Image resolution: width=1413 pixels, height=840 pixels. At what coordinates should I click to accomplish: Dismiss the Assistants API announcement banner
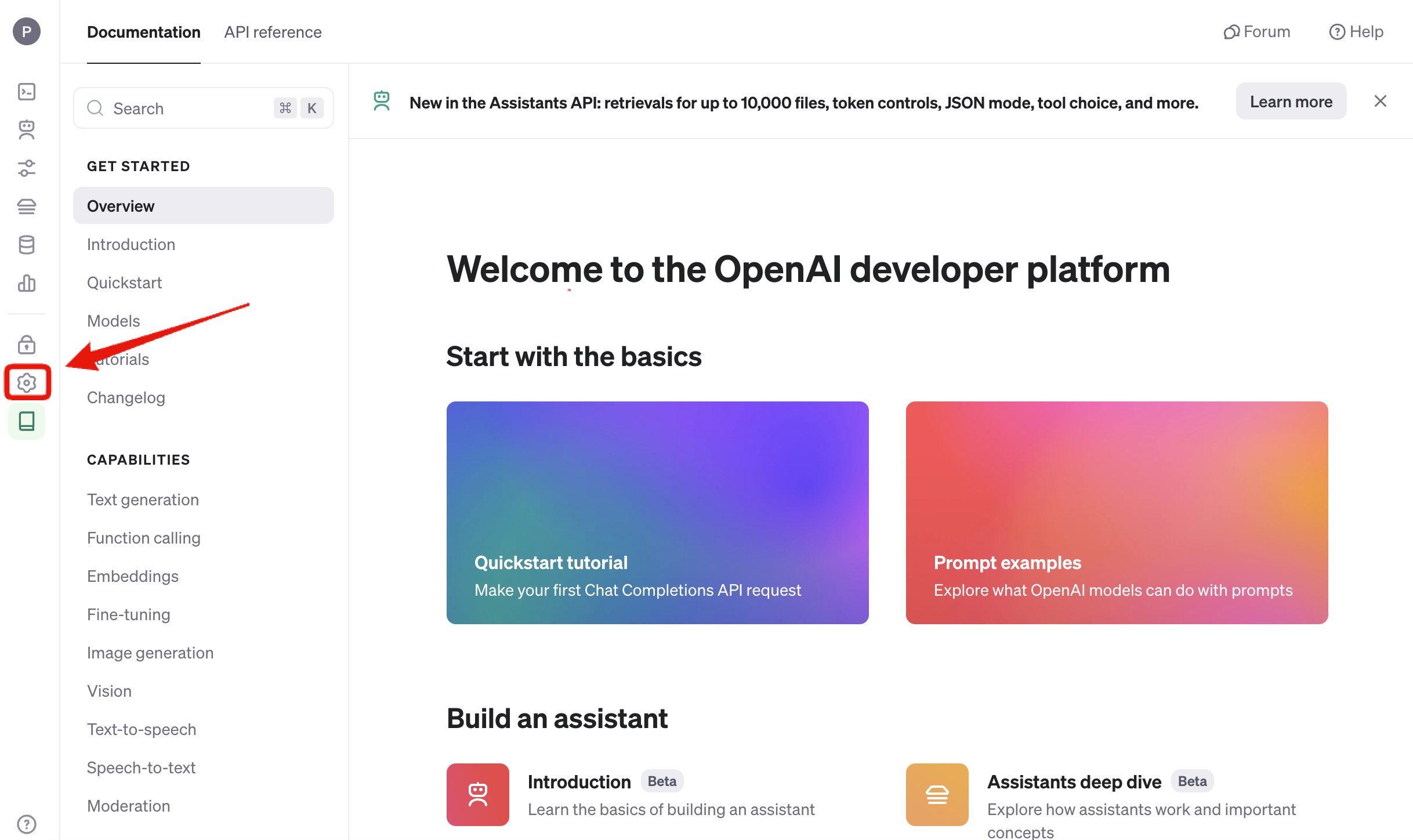pyautogui.click(x=1381, y=101)
